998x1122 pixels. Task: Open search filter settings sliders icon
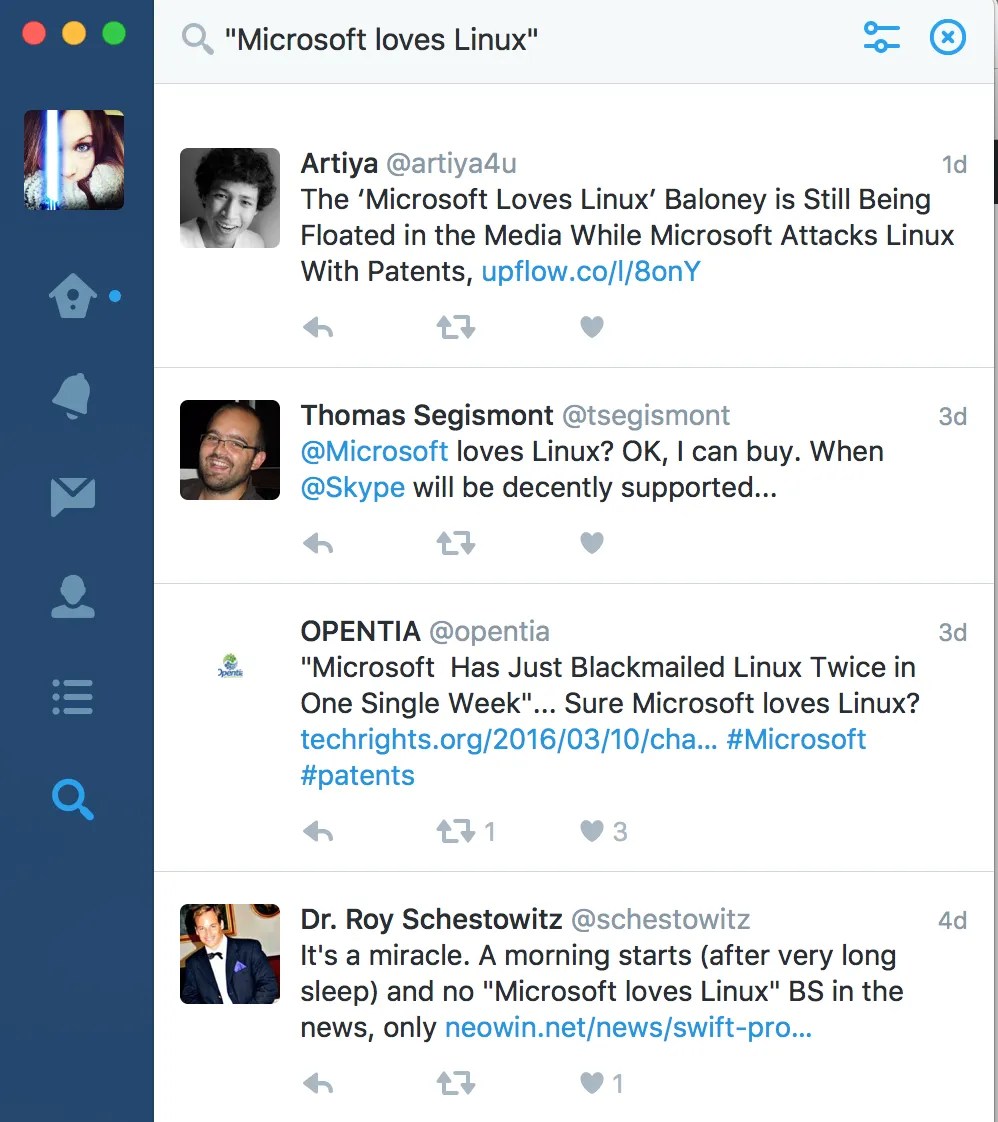pyautogui.click(x=881, y=37)
